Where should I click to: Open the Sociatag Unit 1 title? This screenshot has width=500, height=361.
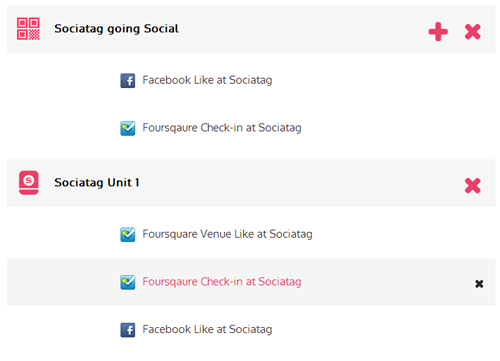97,183
